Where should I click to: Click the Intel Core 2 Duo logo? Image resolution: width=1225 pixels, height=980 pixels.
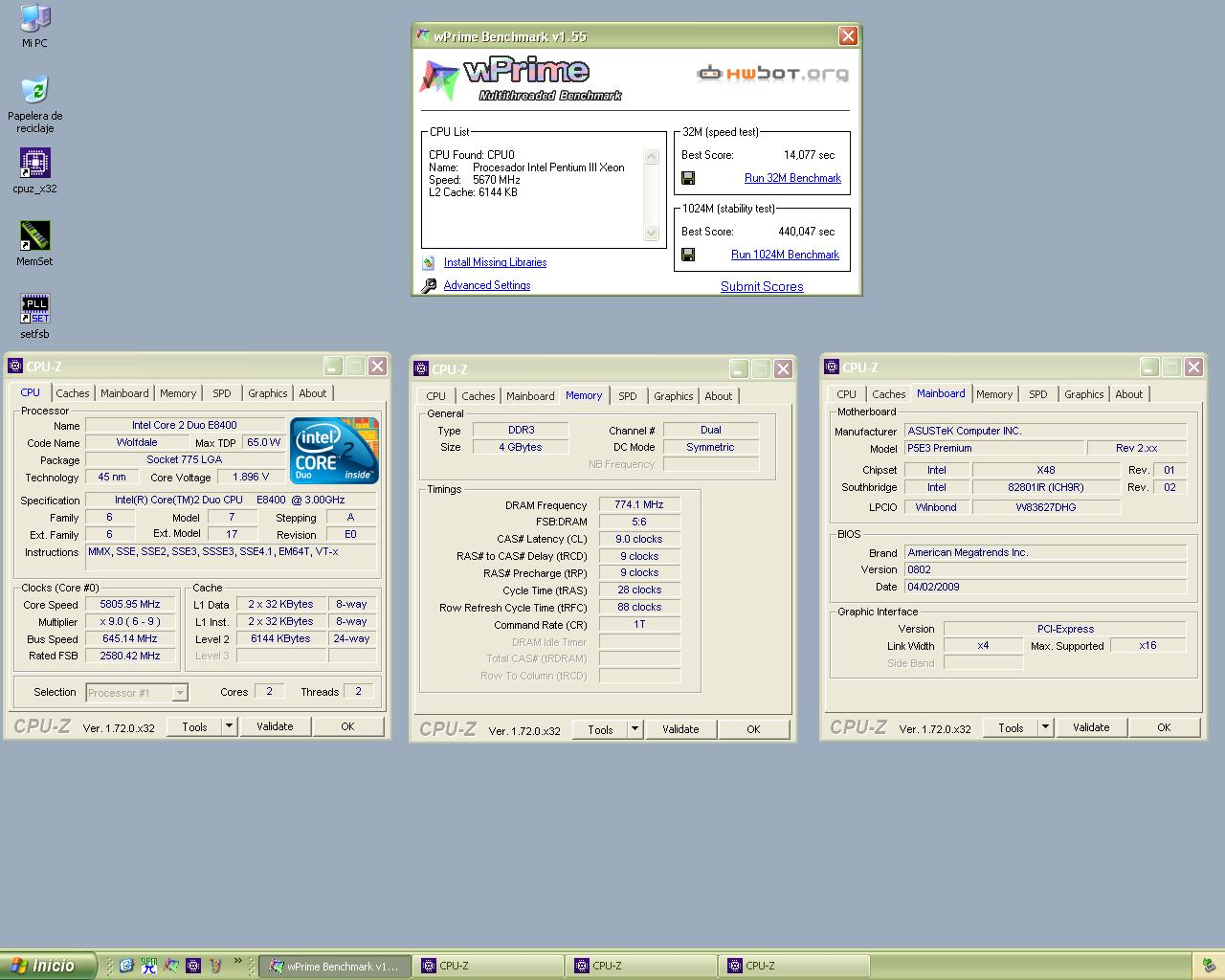(334, 450)
